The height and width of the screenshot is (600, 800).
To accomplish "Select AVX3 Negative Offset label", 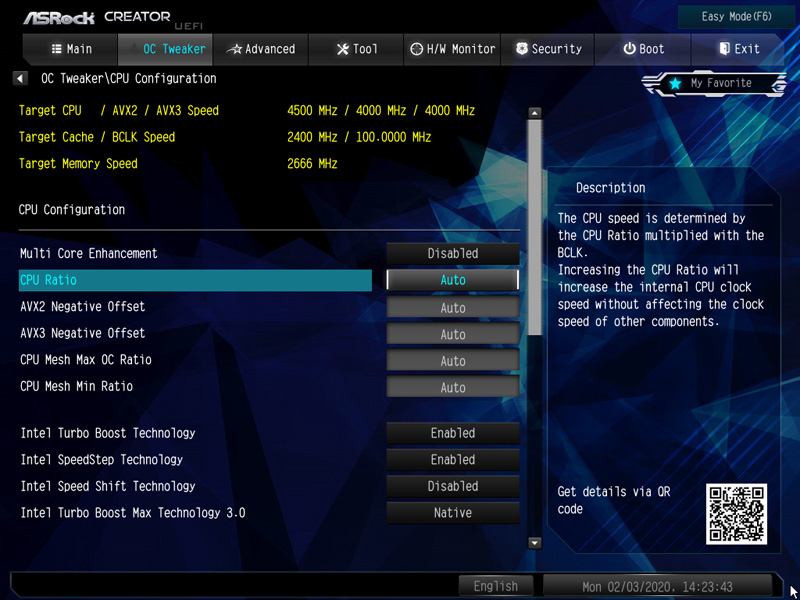I will click(x=83, y=333).
